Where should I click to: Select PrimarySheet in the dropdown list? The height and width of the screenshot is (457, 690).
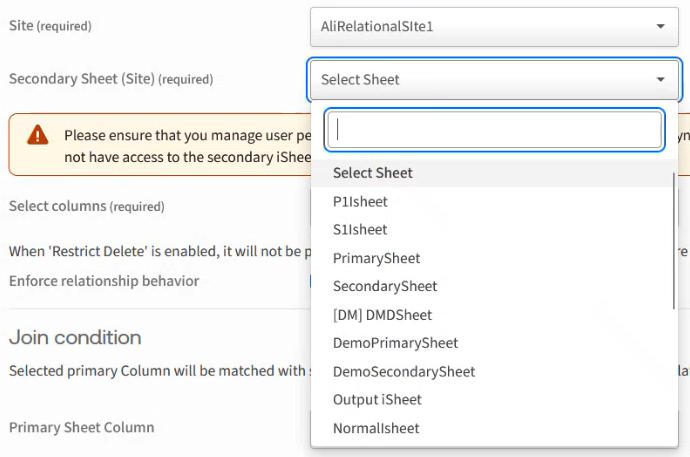(x=376, y=258)
